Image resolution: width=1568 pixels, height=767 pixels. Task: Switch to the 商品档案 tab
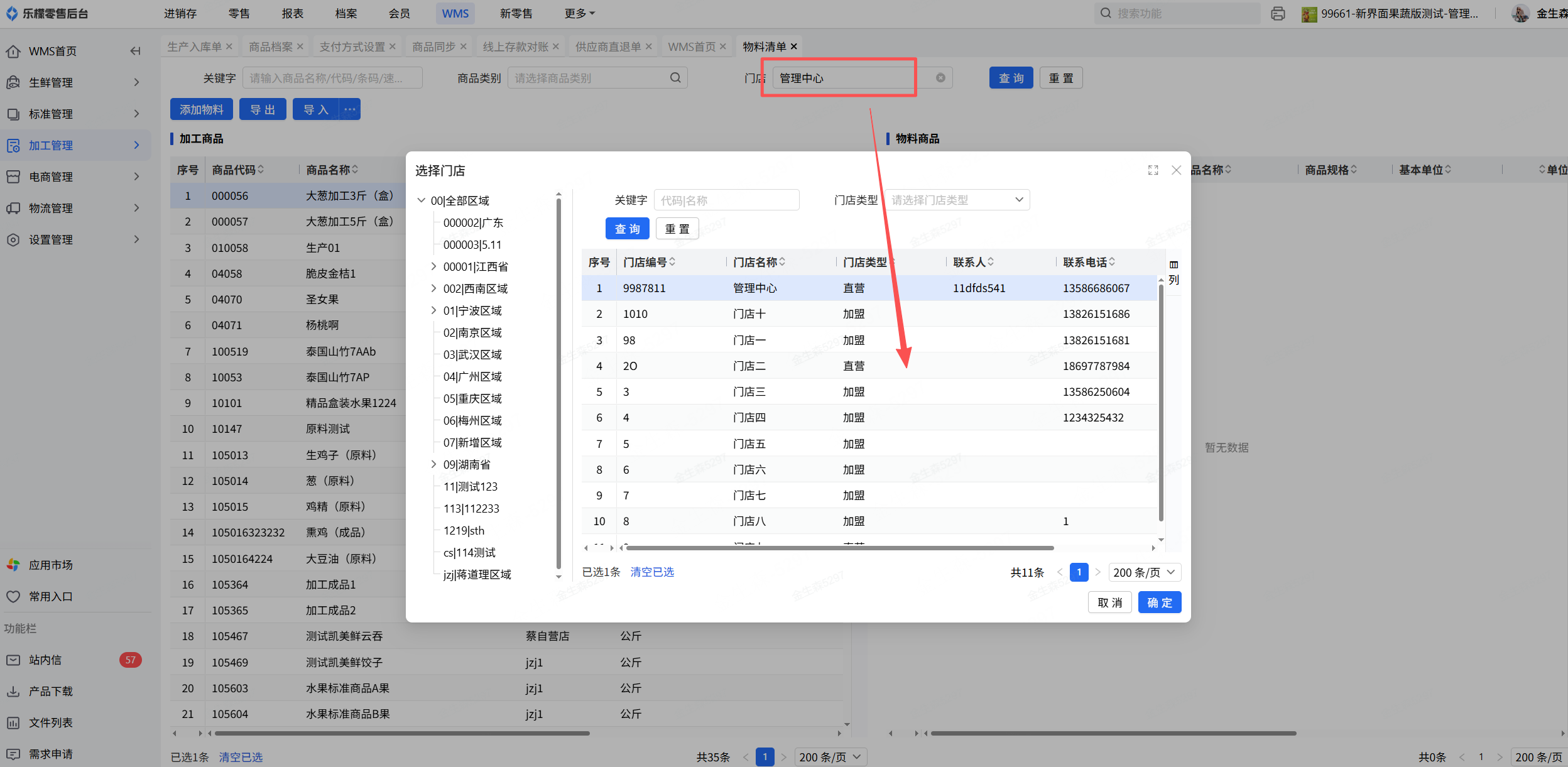271,46
